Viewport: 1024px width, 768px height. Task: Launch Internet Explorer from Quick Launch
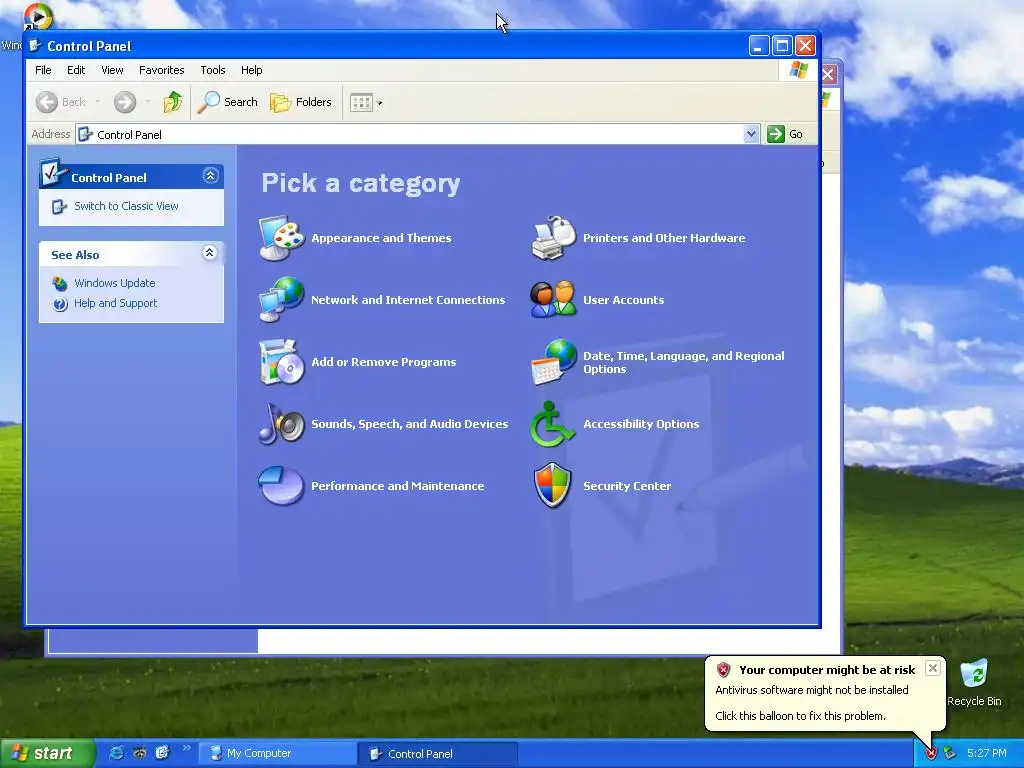click(x=116, y=753)
